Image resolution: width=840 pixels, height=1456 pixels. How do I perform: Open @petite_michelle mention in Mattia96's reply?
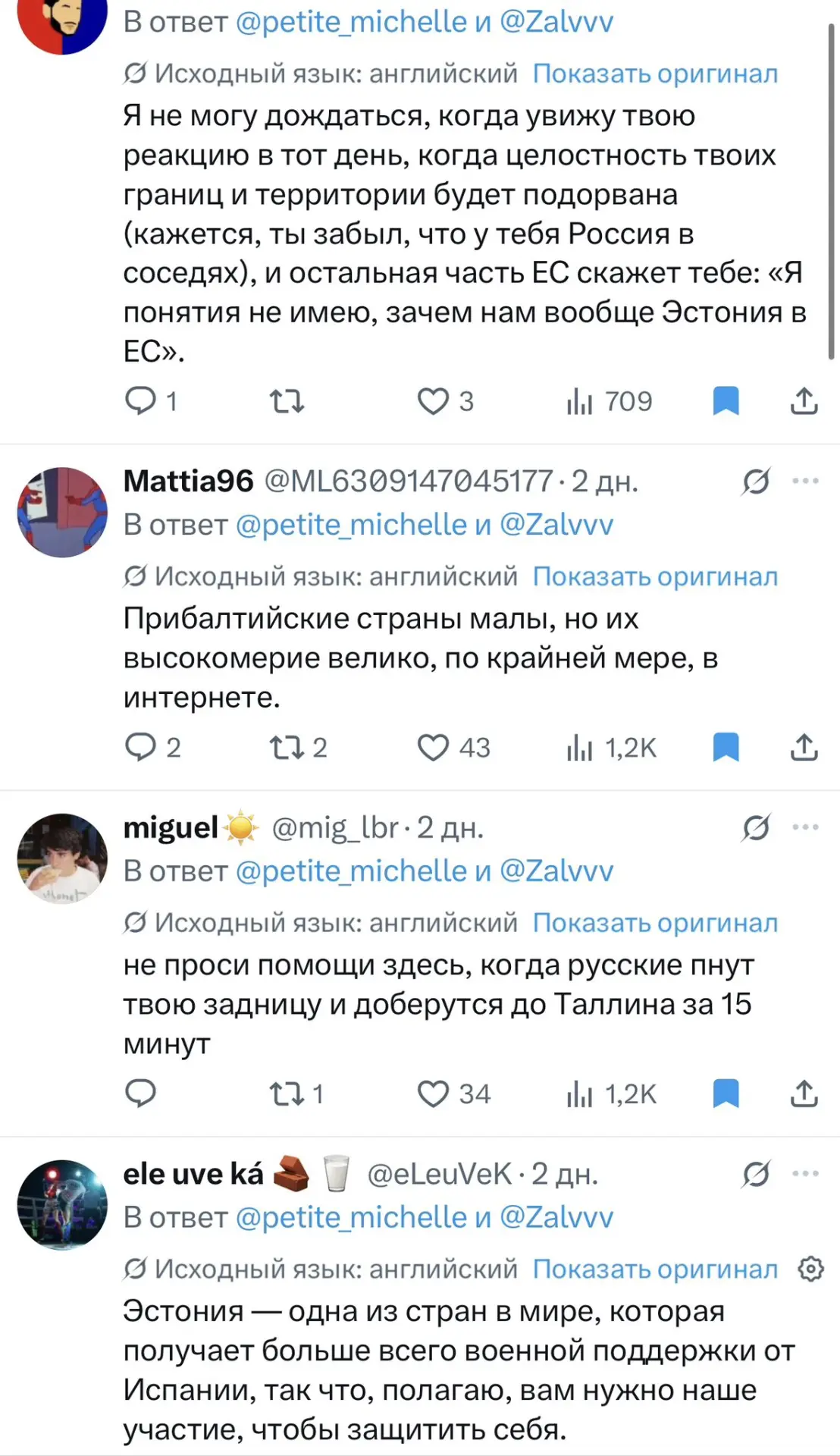(351, 525)
